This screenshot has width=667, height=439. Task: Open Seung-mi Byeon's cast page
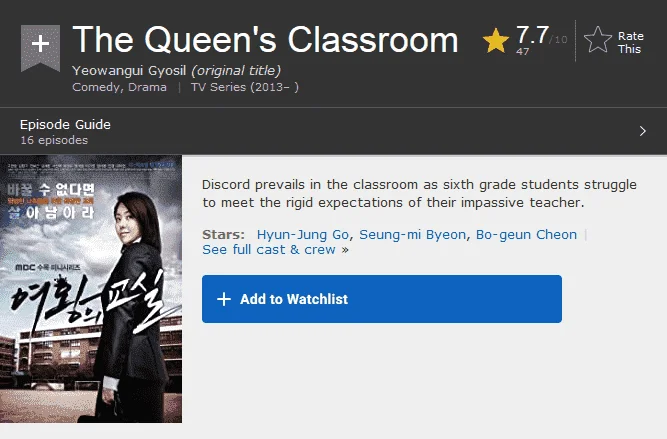412,235
